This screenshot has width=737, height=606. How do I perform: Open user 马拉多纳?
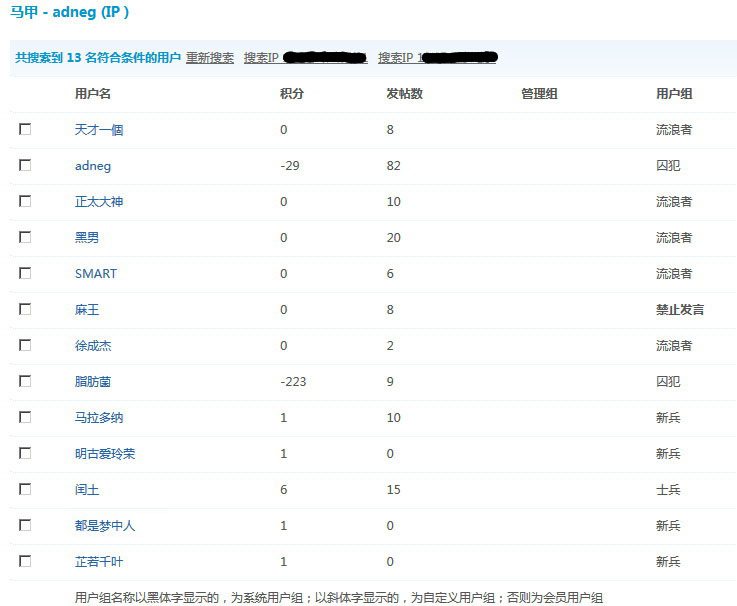tap(99, 418)
